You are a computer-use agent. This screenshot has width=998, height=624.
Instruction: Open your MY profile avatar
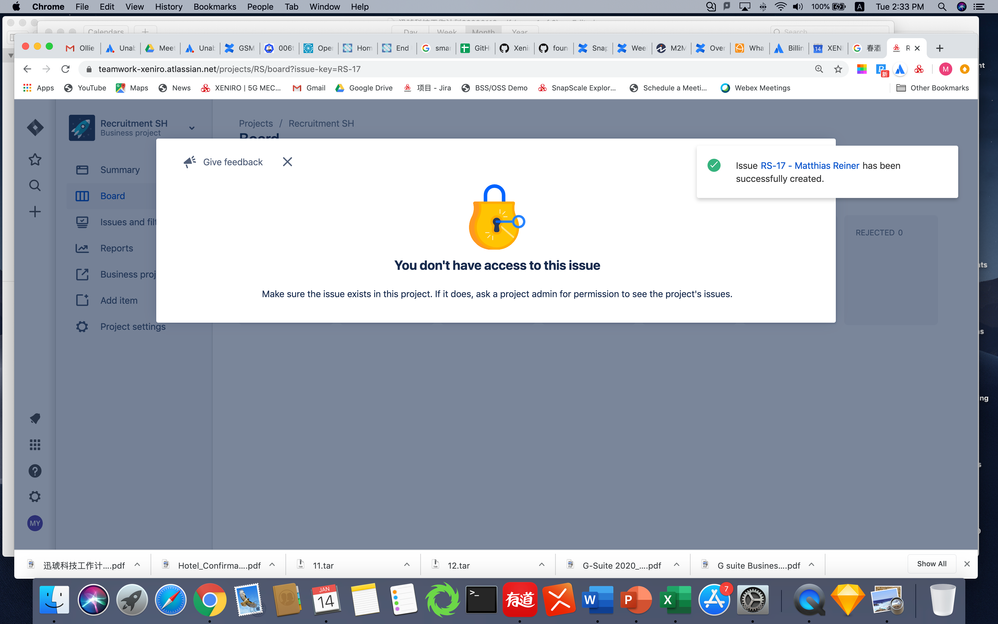pos(35,522)
